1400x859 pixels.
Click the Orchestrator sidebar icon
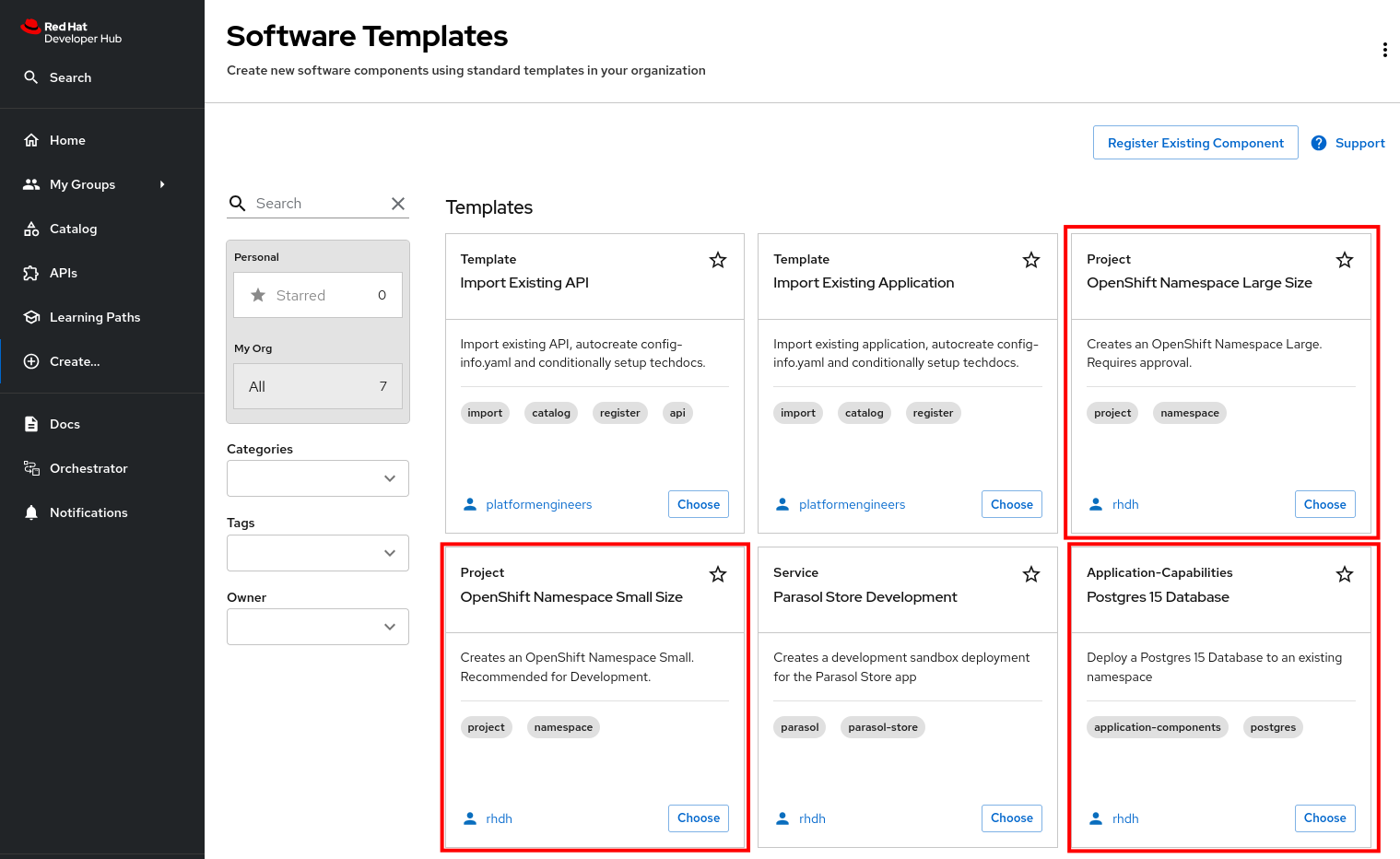pos(31,468)
